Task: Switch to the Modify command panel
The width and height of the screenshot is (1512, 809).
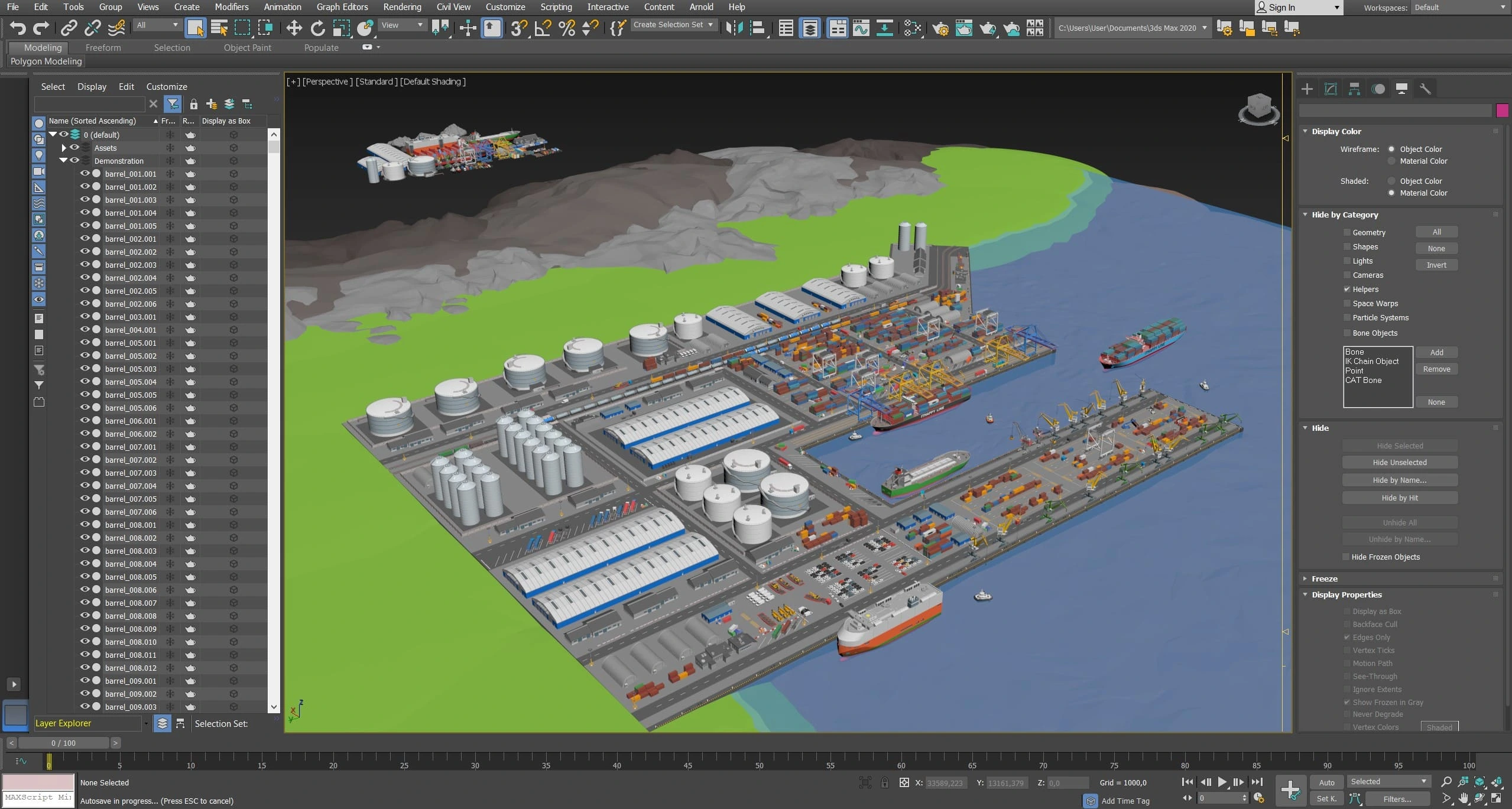Action: pos(1331,89)
